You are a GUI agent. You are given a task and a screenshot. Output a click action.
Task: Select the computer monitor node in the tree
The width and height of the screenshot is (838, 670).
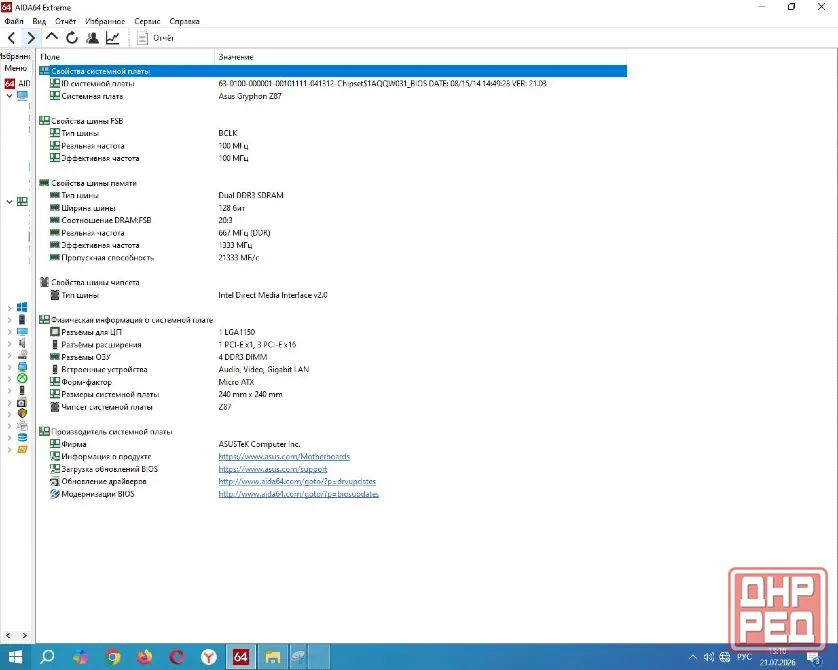point(22,96)
